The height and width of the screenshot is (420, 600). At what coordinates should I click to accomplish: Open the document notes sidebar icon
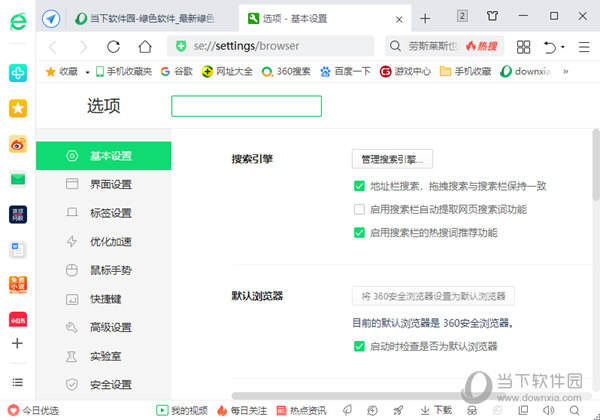pos(18,250)
